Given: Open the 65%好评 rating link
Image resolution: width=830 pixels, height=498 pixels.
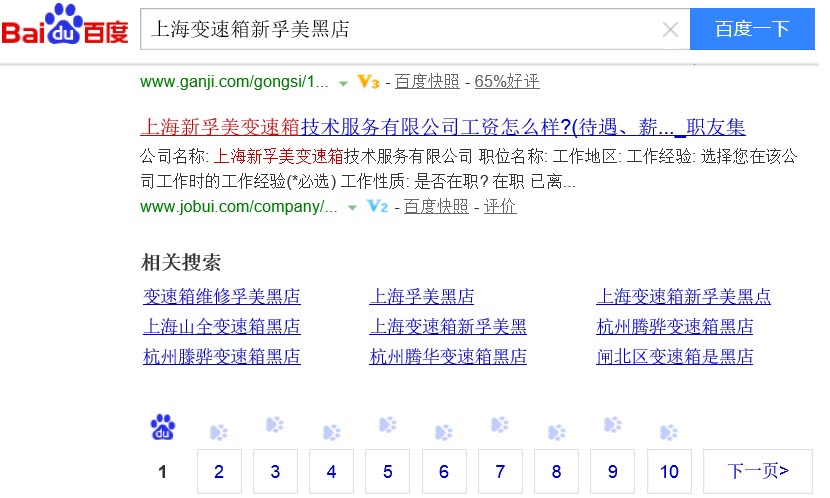Looking at the screenshot, I should click(x=507, y=82).
